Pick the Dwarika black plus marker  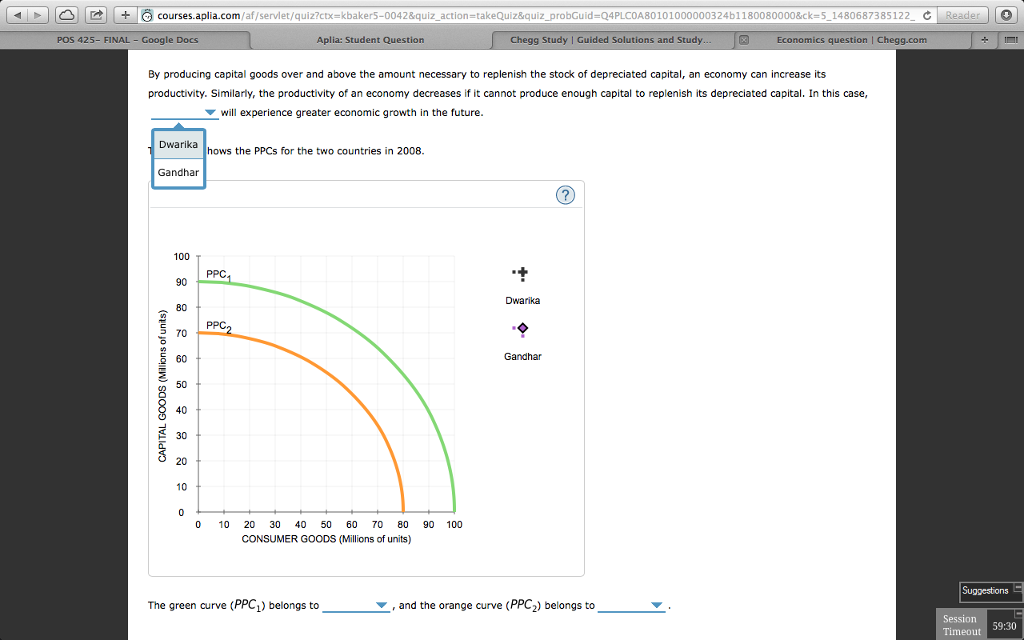pyautogui.click(x=522, y=274)
